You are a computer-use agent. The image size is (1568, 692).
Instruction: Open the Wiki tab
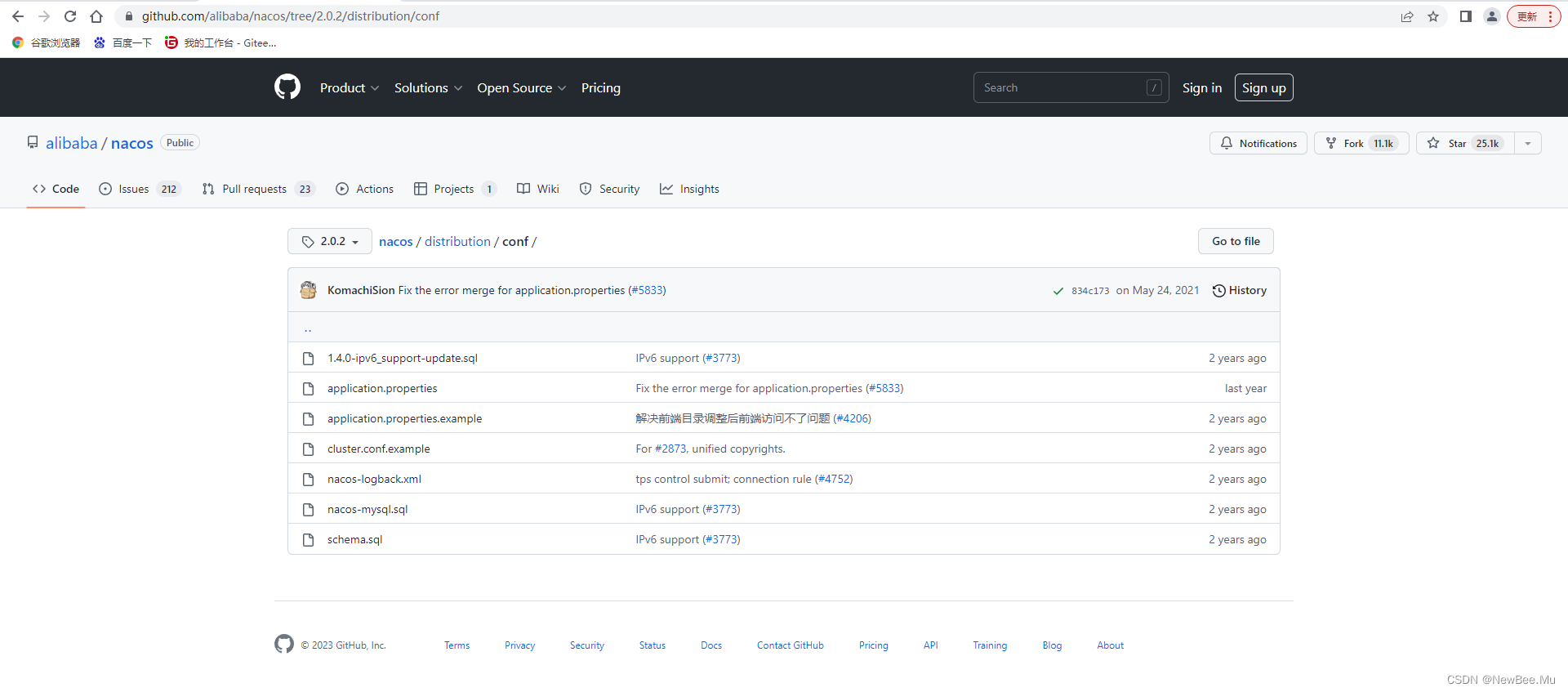click(538, 189)
